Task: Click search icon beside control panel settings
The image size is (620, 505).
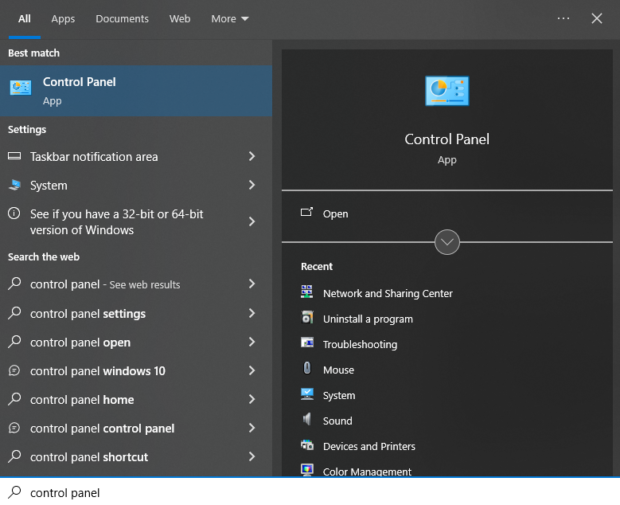Action: click(15, 312)
